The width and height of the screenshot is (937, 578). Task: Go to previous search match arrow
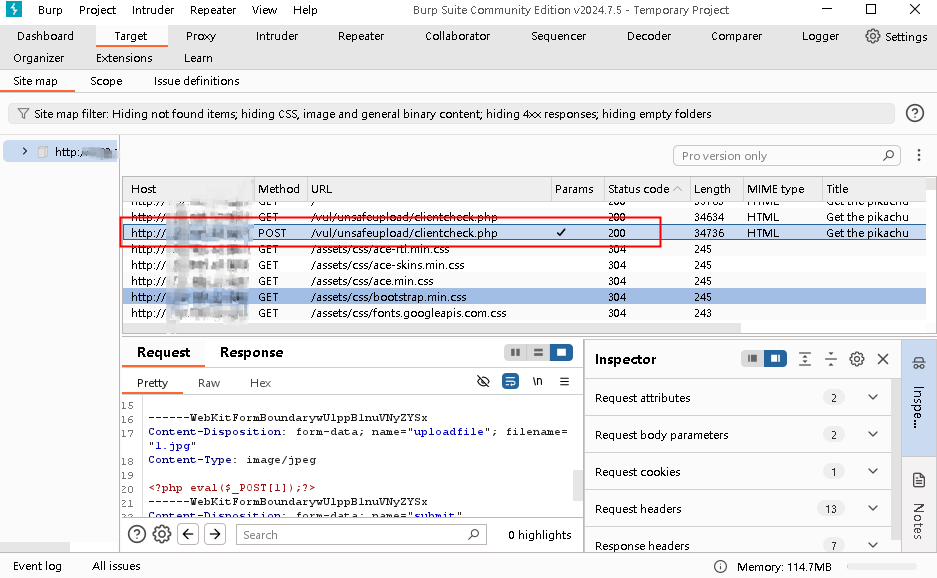[x=188, y=534]
